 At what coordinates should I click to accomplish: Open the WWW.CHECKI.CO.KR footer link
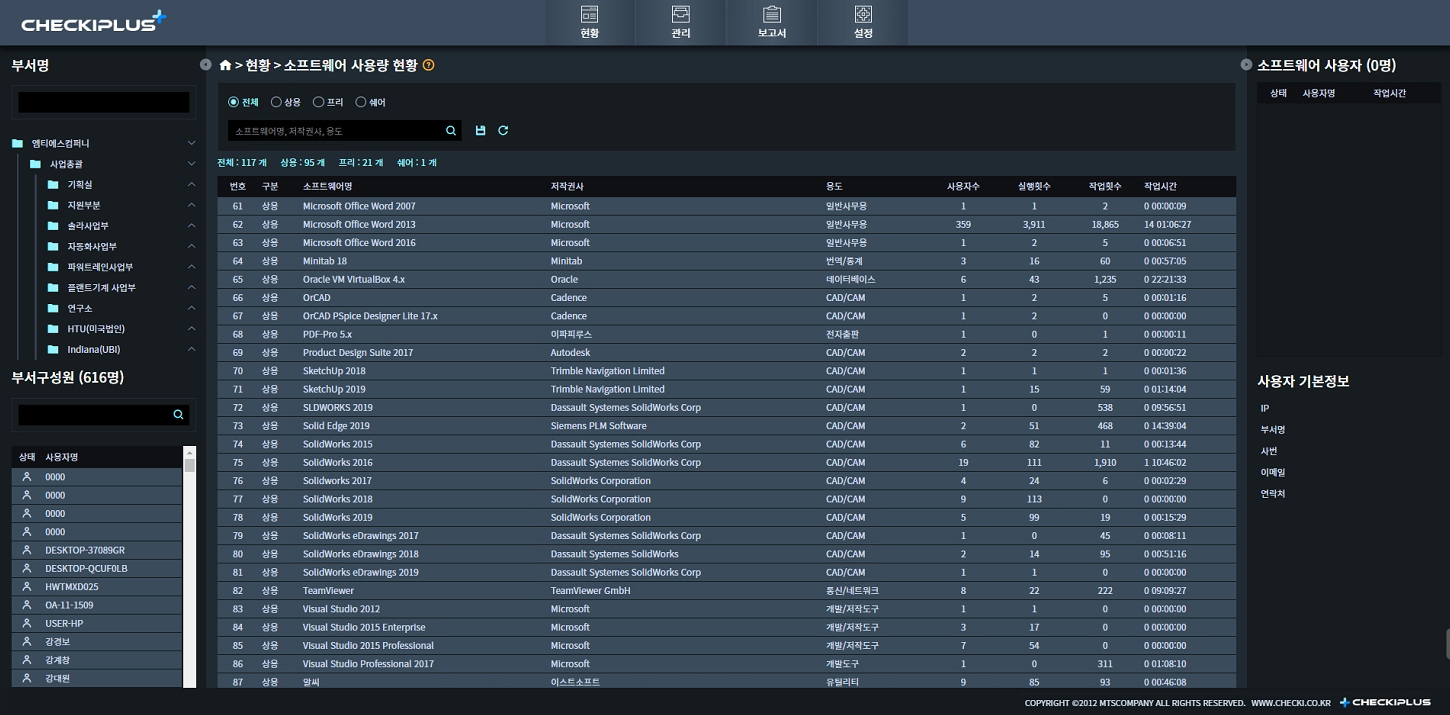click(x=1291, y=703)
